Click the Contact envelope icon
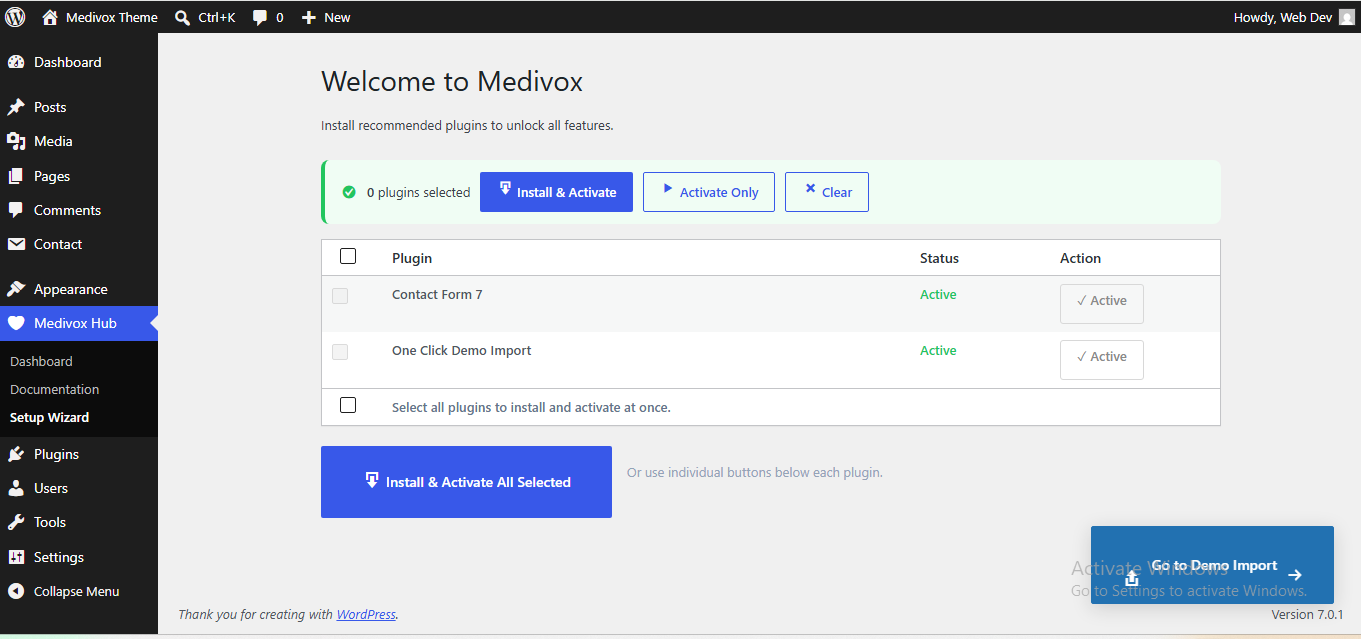This screenshot has height=639, width=1361. coord(15,244)
